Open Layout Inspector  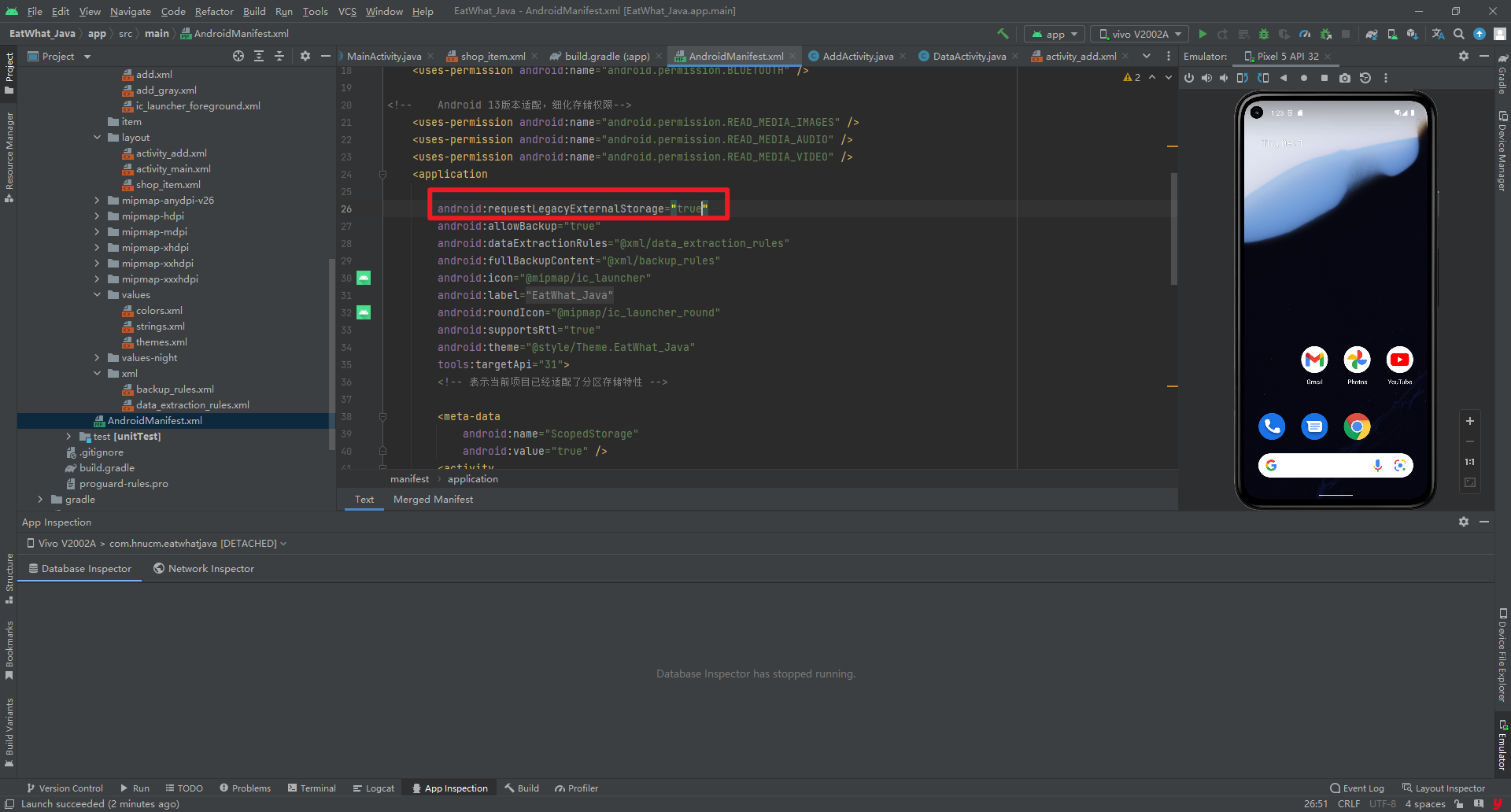1443,788
